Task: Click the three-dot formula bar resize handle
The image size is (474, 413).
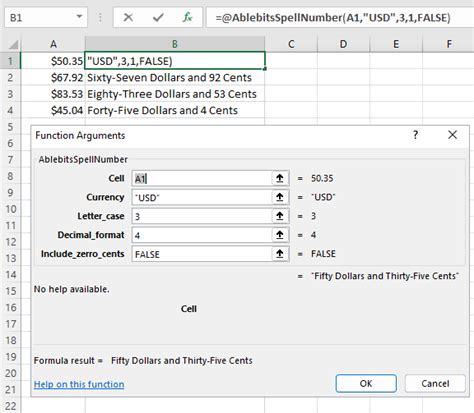Action: tap(100, 17)
